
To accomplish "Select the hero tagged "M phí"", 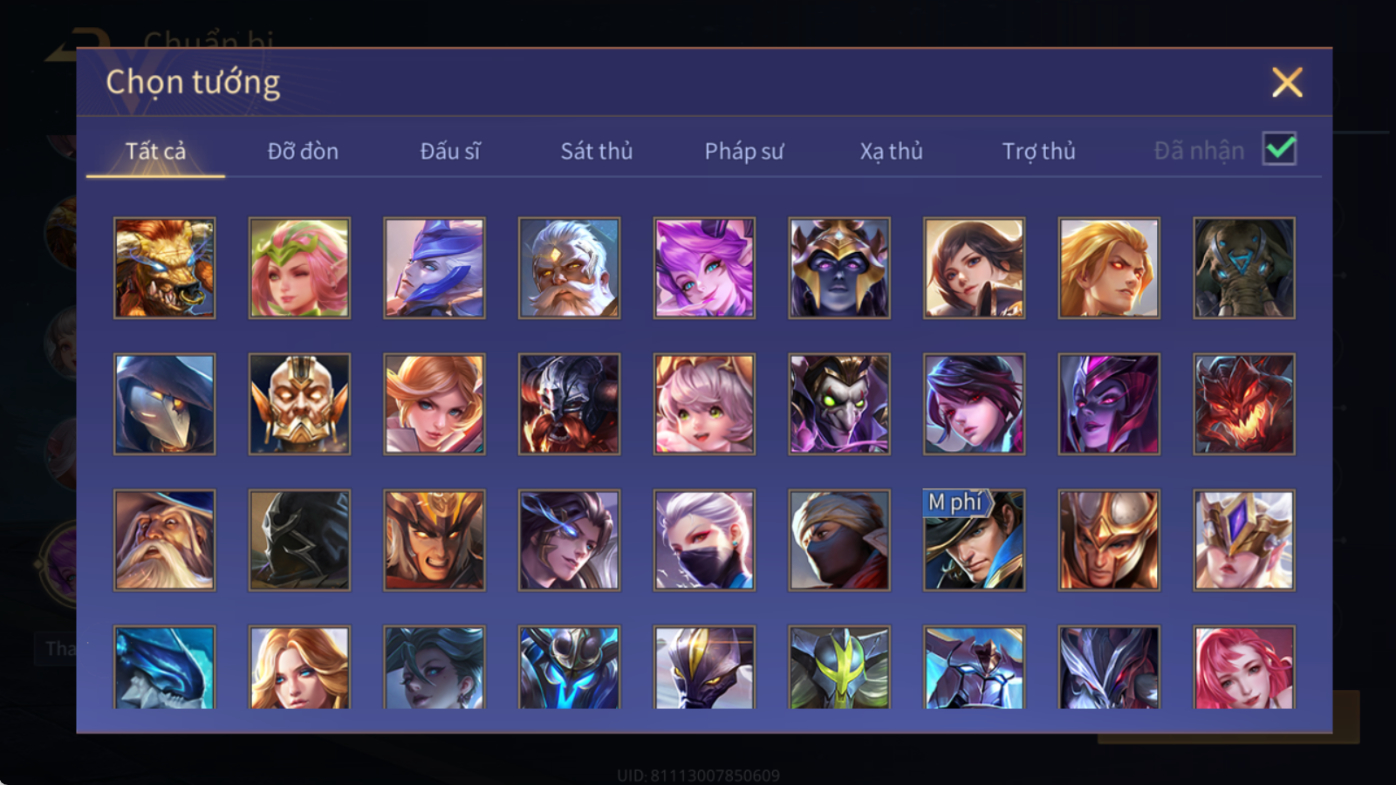I will click(974, 540).
